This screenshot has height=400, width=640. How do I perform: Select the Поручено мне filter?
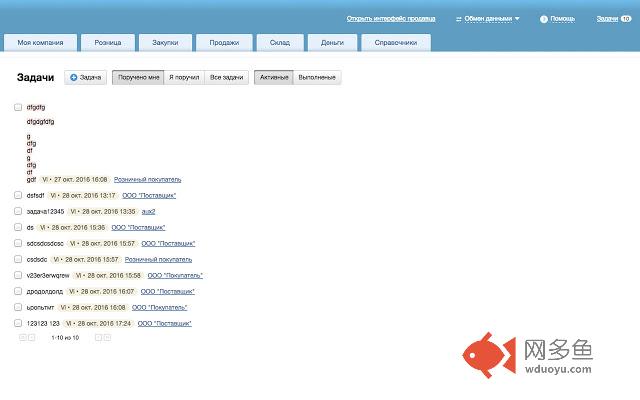[x=138, y=78]
